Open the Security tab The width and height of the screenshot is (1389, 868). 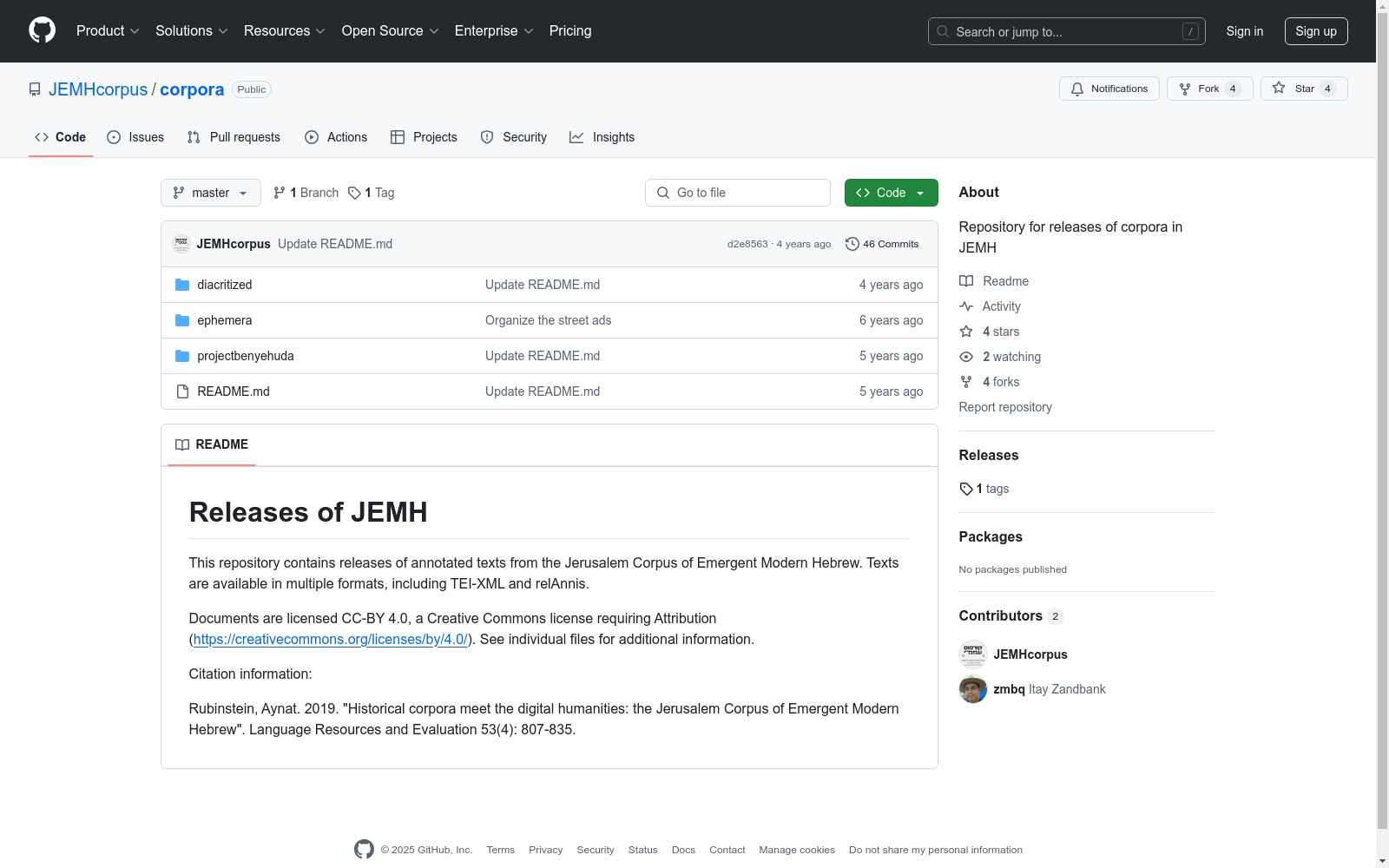514,137
